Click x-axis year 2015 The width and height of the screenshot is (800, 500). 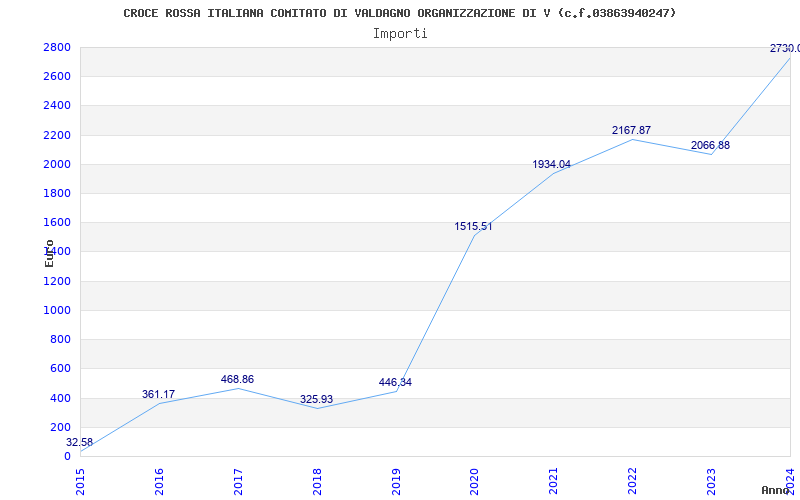pos(80,481)
